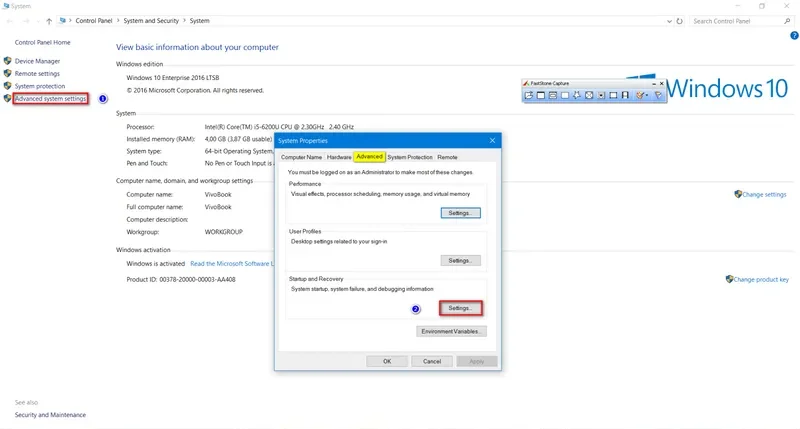Switch to Computer Name tab

301,157
